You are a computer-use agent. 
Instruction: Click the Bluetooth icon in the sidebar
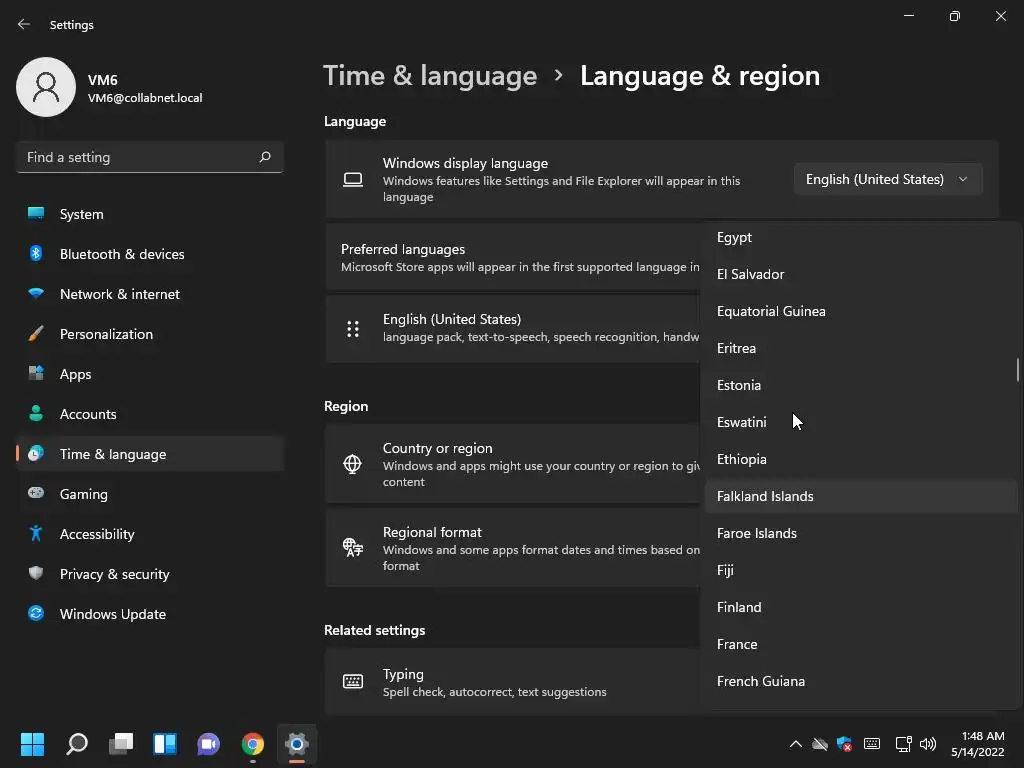[36, 253]
